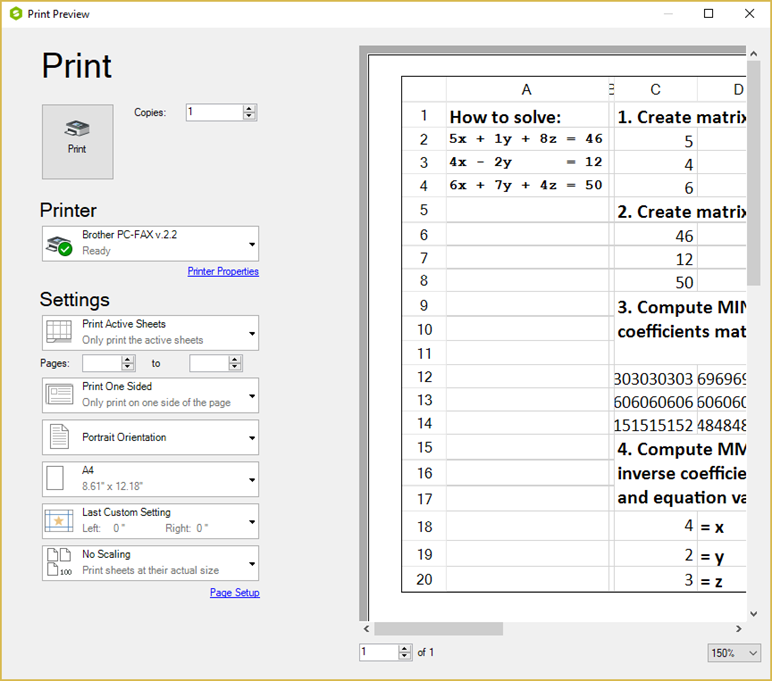Click the '6x + 7y + 4z = 50' equation

click(526, 185)
